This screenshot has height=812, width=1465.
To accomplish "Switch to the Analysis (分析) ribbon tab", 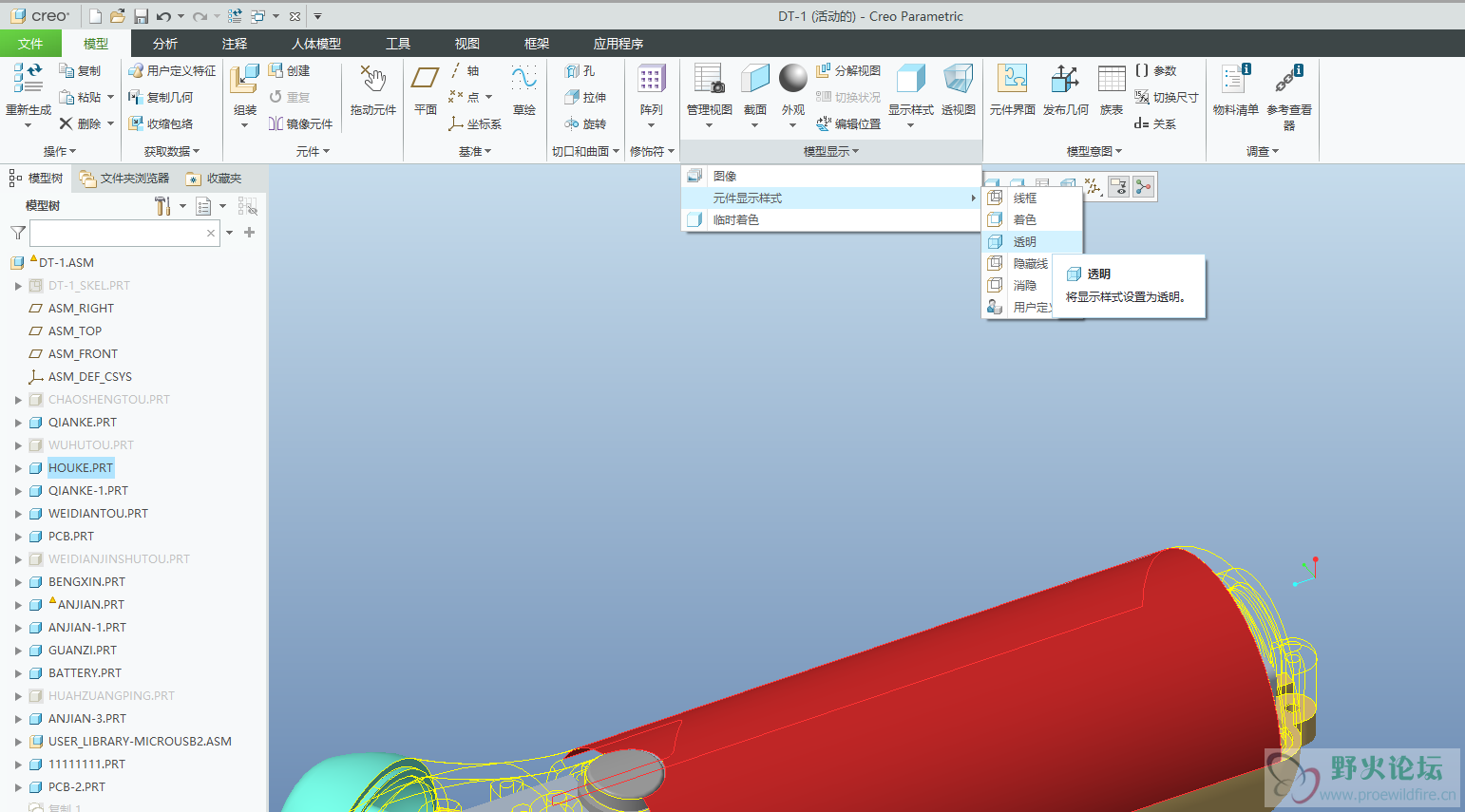I will point(165,44).
